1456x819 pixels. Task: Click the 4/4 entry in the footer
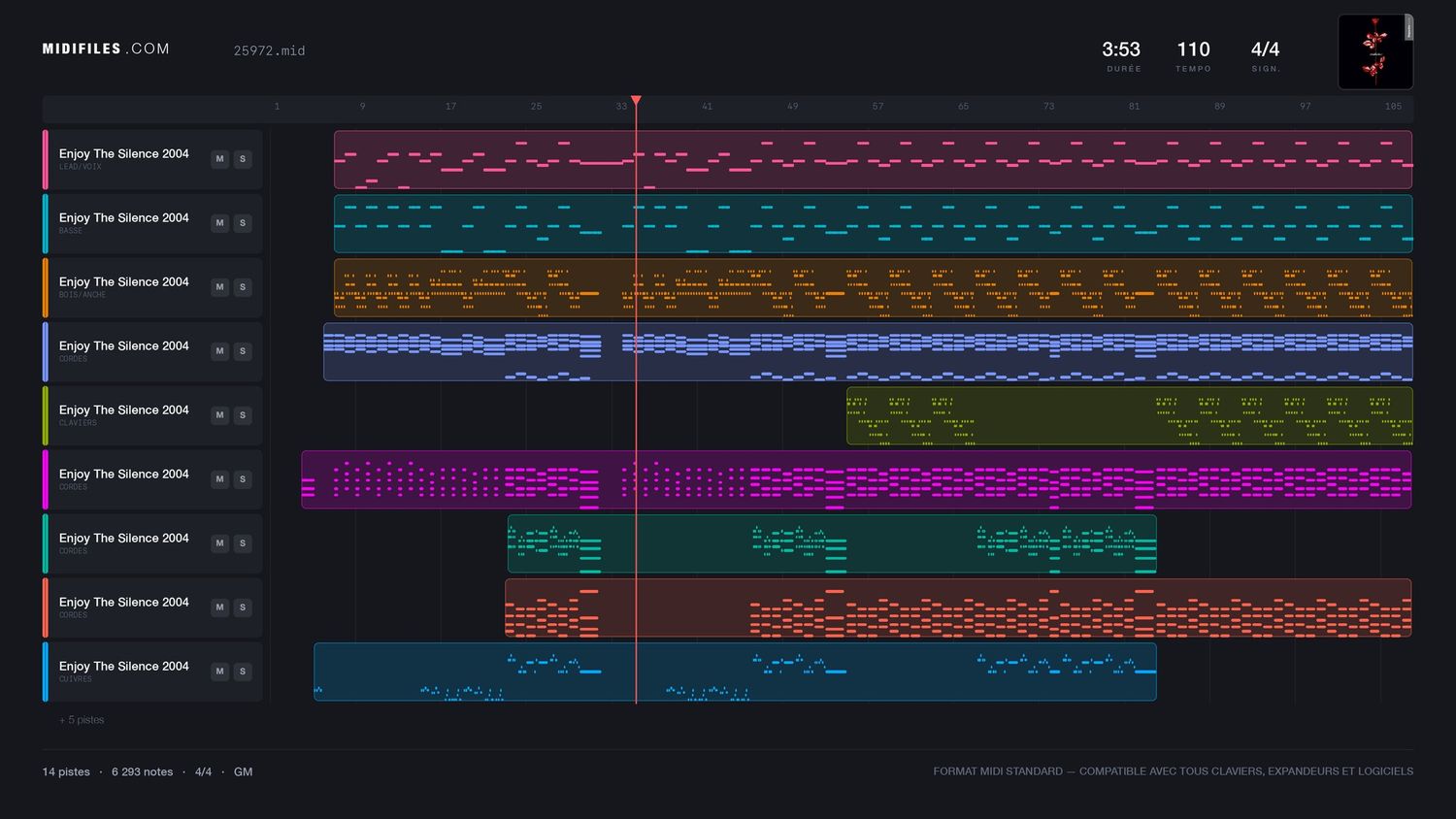(203, 772)
